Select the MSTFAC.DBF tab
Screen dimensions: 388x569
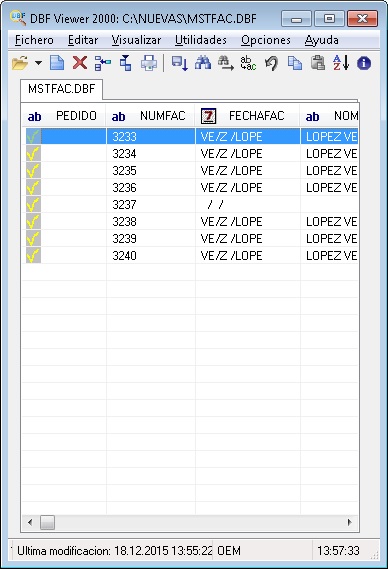coord(62,89)
